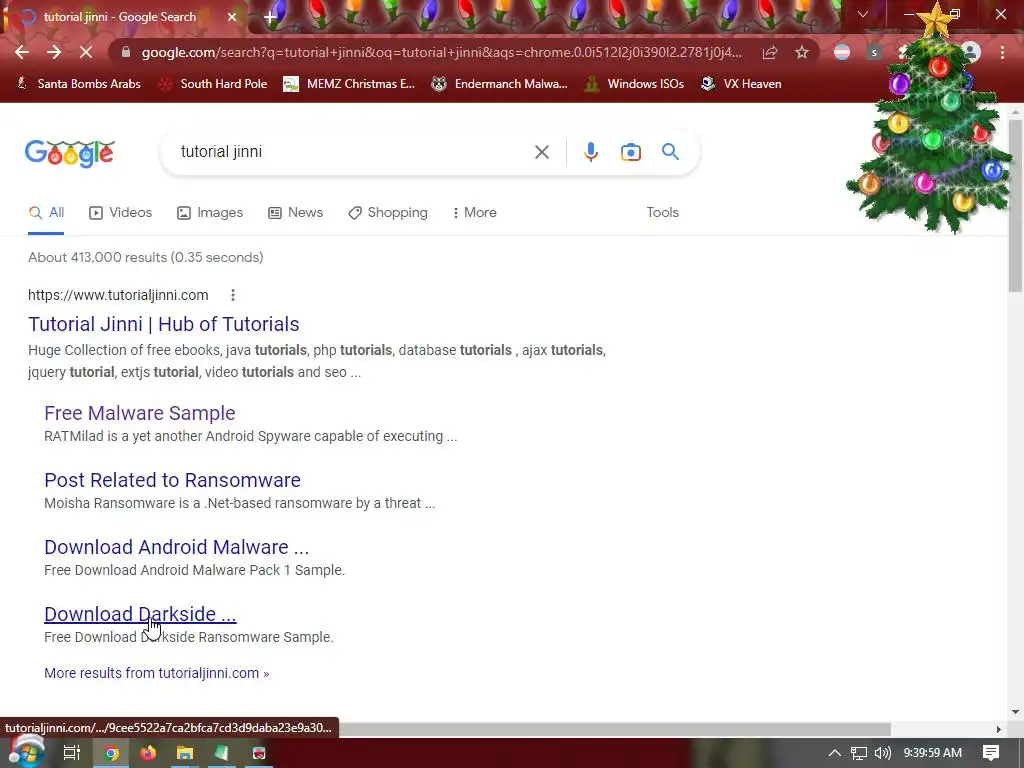The height and width of the screenshot is (768, 1024).
Task: Open Chrome's three-dot menu
Action: [1002, 52]
